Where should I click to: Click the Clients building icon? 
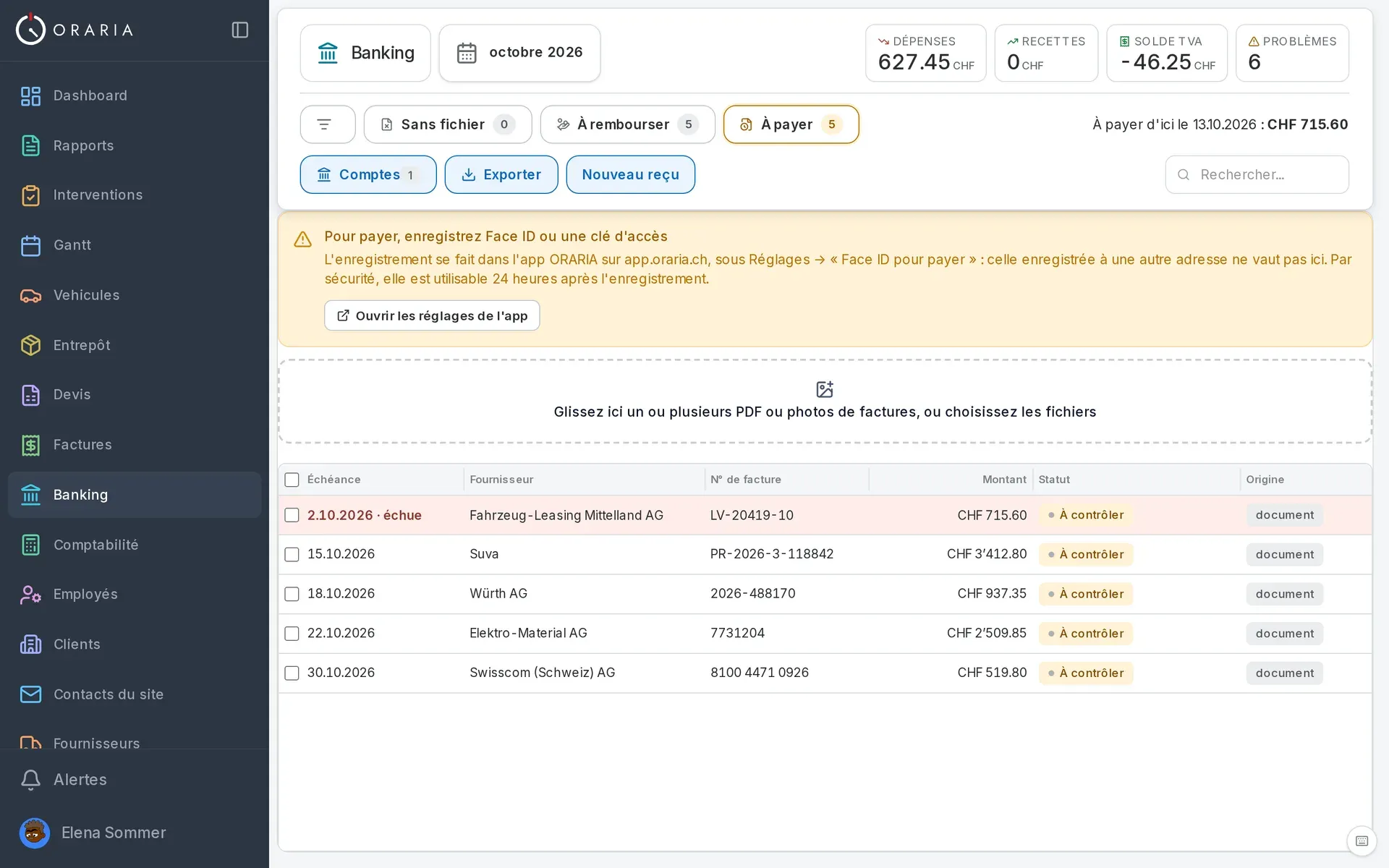tap(30, 644)
